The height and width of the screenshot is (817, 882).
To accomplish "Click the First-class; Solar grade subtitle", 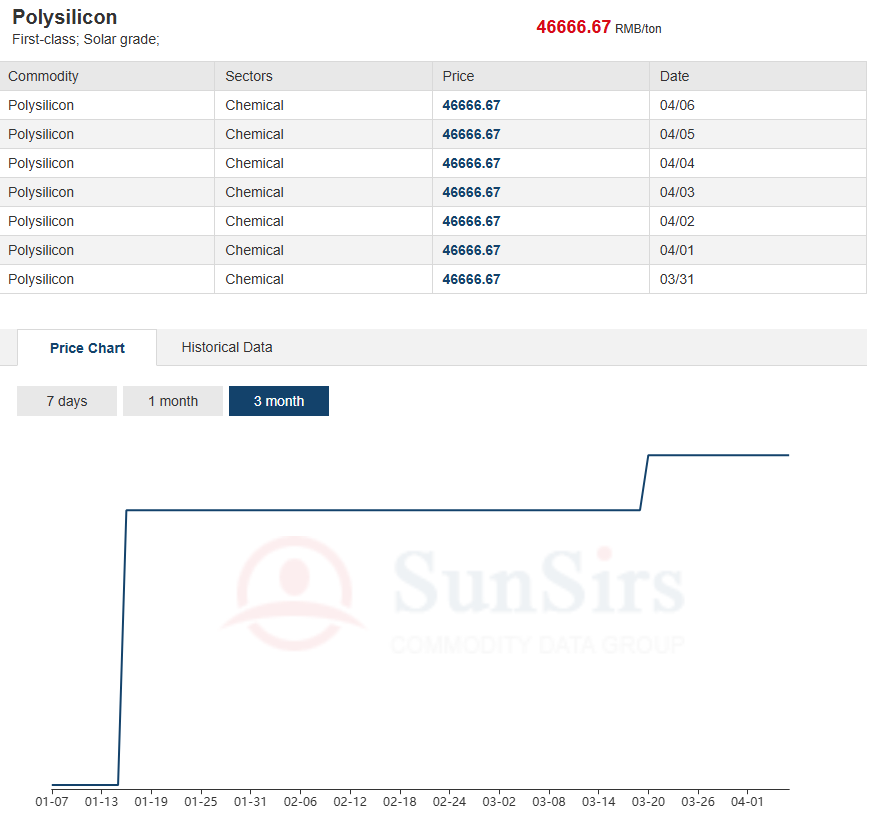I will tap(86, 39).
